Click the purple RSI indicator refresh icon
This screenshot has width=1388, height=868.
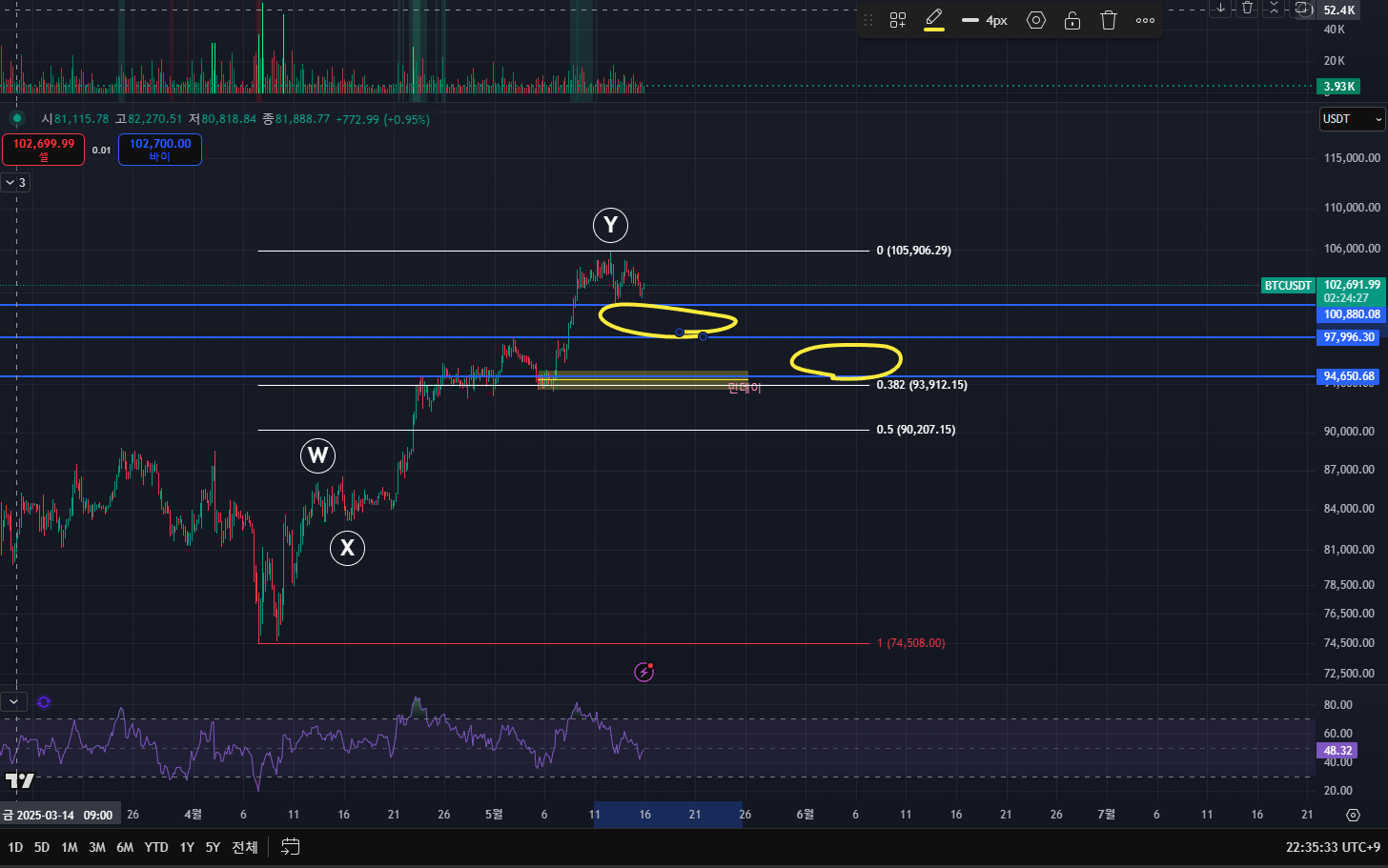pyautogui.click(x=44, y=702)
